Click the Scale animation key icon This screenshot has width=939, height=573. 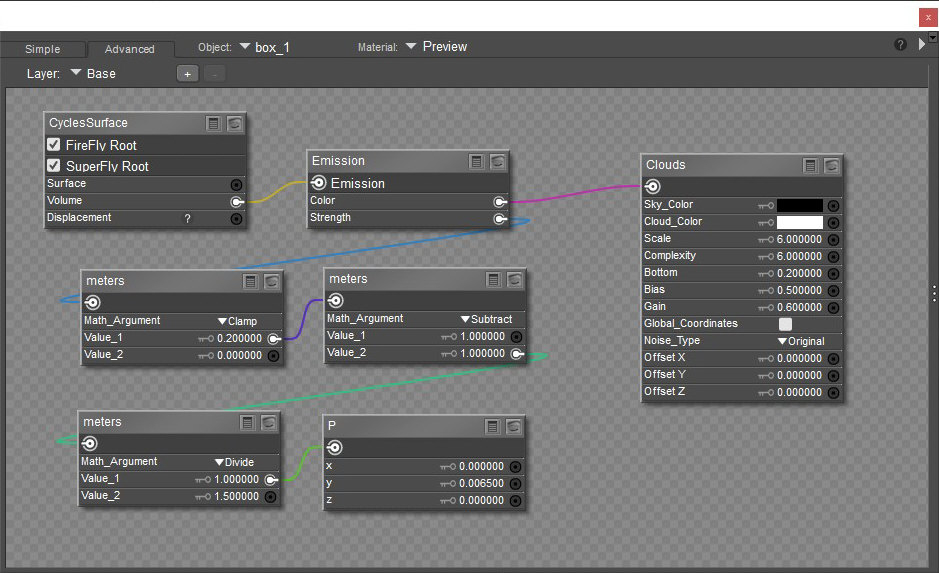click(766, 239)
